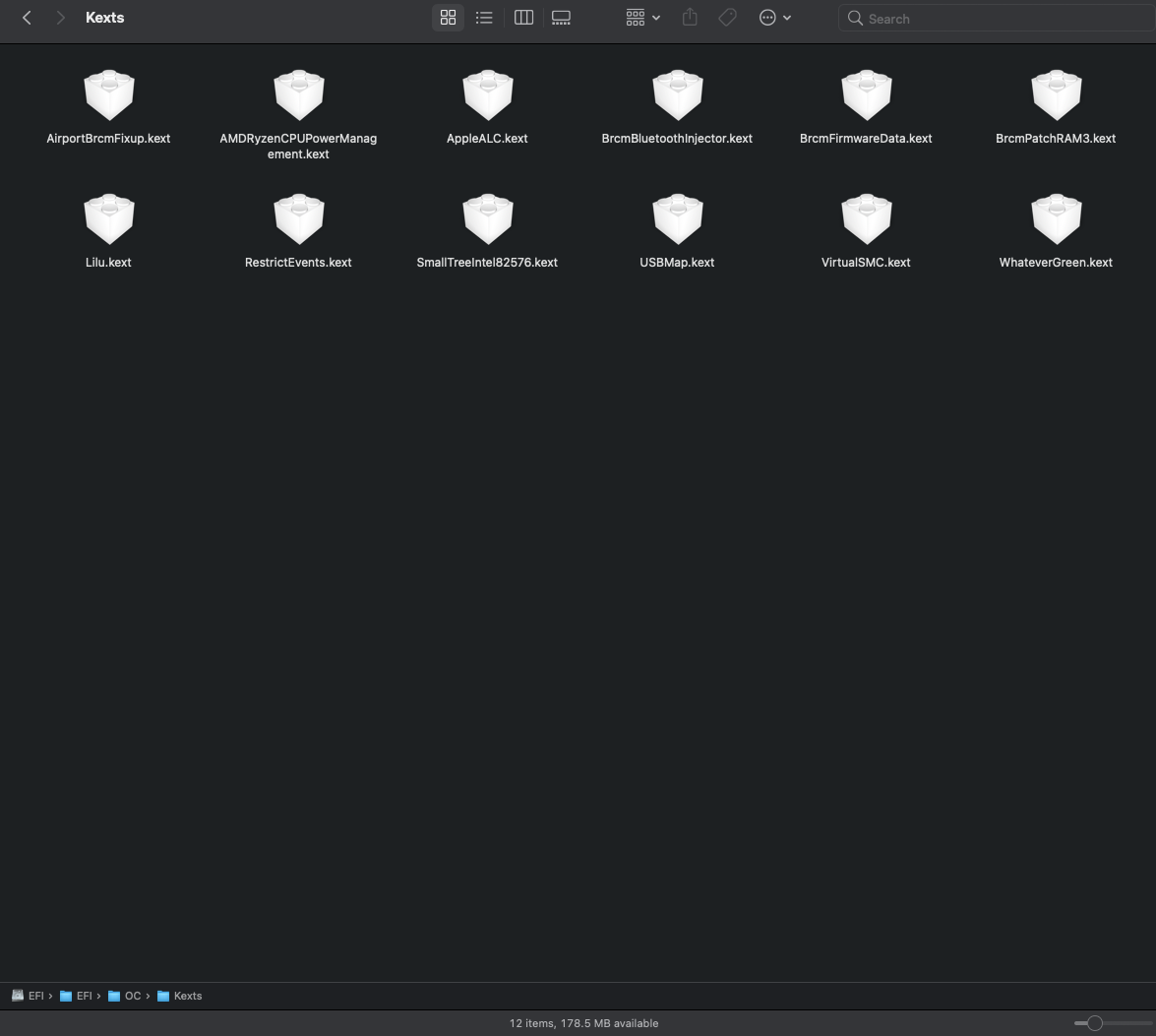This screenshot has width=1156, height=1036.
Task: Click the Edit Tags toolbar icon
Action: click(x=727, y=18)
